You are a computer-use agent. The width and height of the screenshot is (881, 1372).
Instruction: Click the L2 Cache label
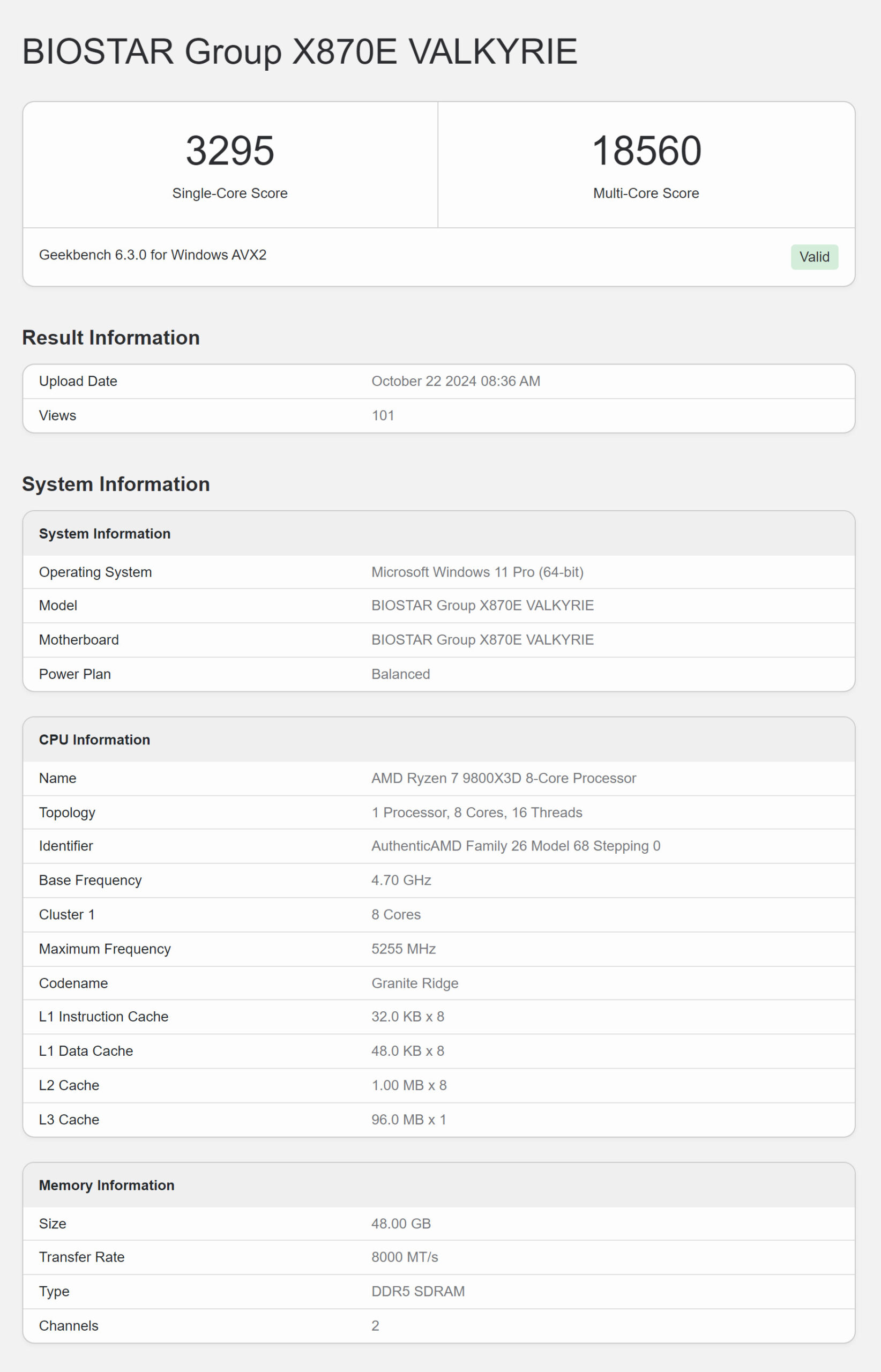[69, 1085]
